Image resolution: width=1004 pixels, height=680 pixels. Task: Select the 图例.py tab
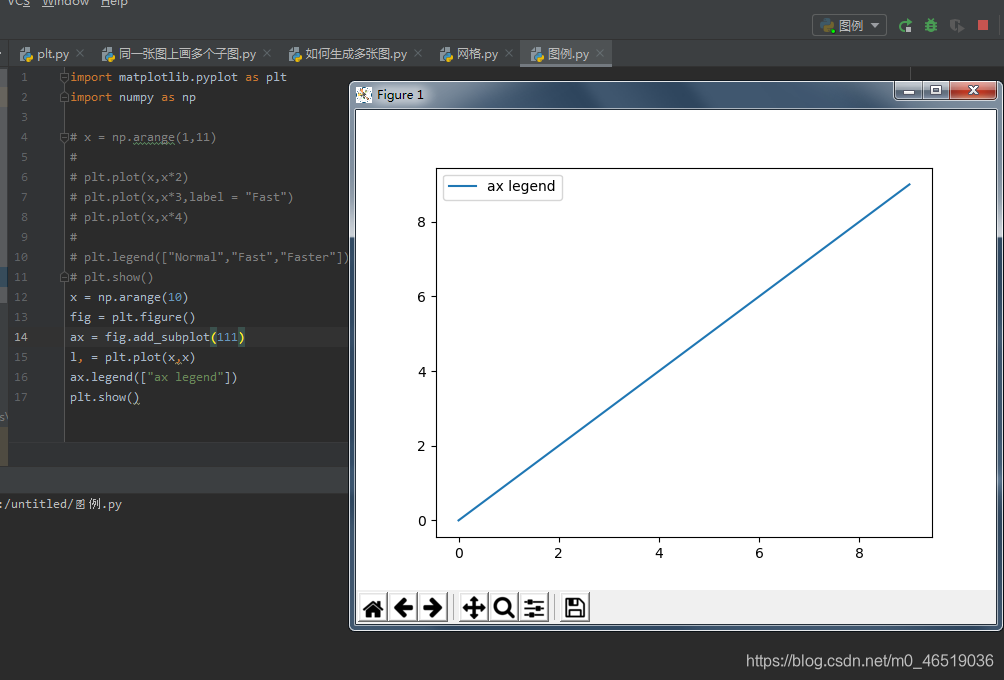pyautogui.click(x=560, y=54)
